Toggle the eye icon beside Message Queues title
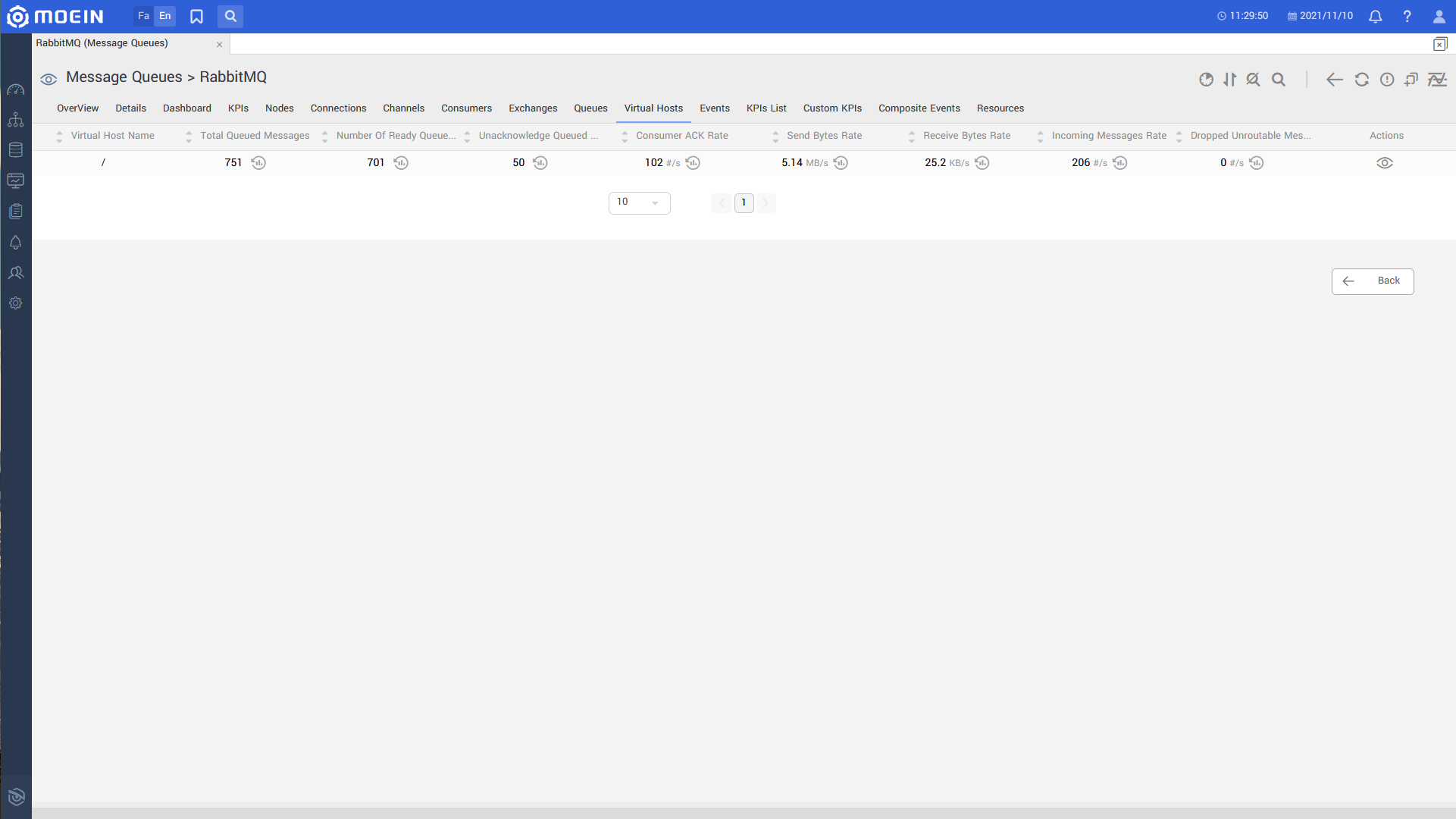Image resolution: width=1456 pixels, height=819 pixels. (x=49, y=79)
